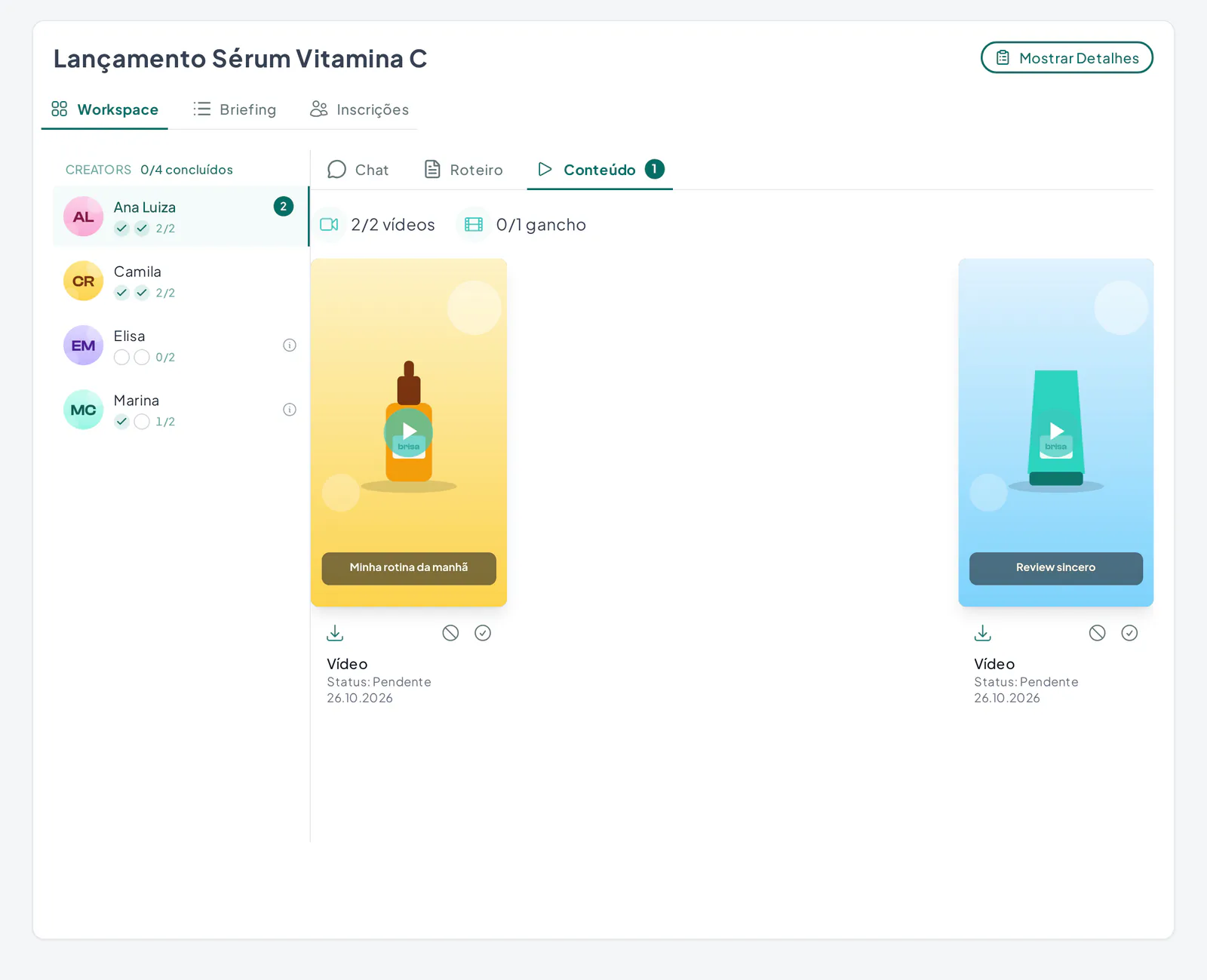This screenshot has width=1207, height=980.
Task: Click the film icon beside 0/1 gancho
Action: 474,225
